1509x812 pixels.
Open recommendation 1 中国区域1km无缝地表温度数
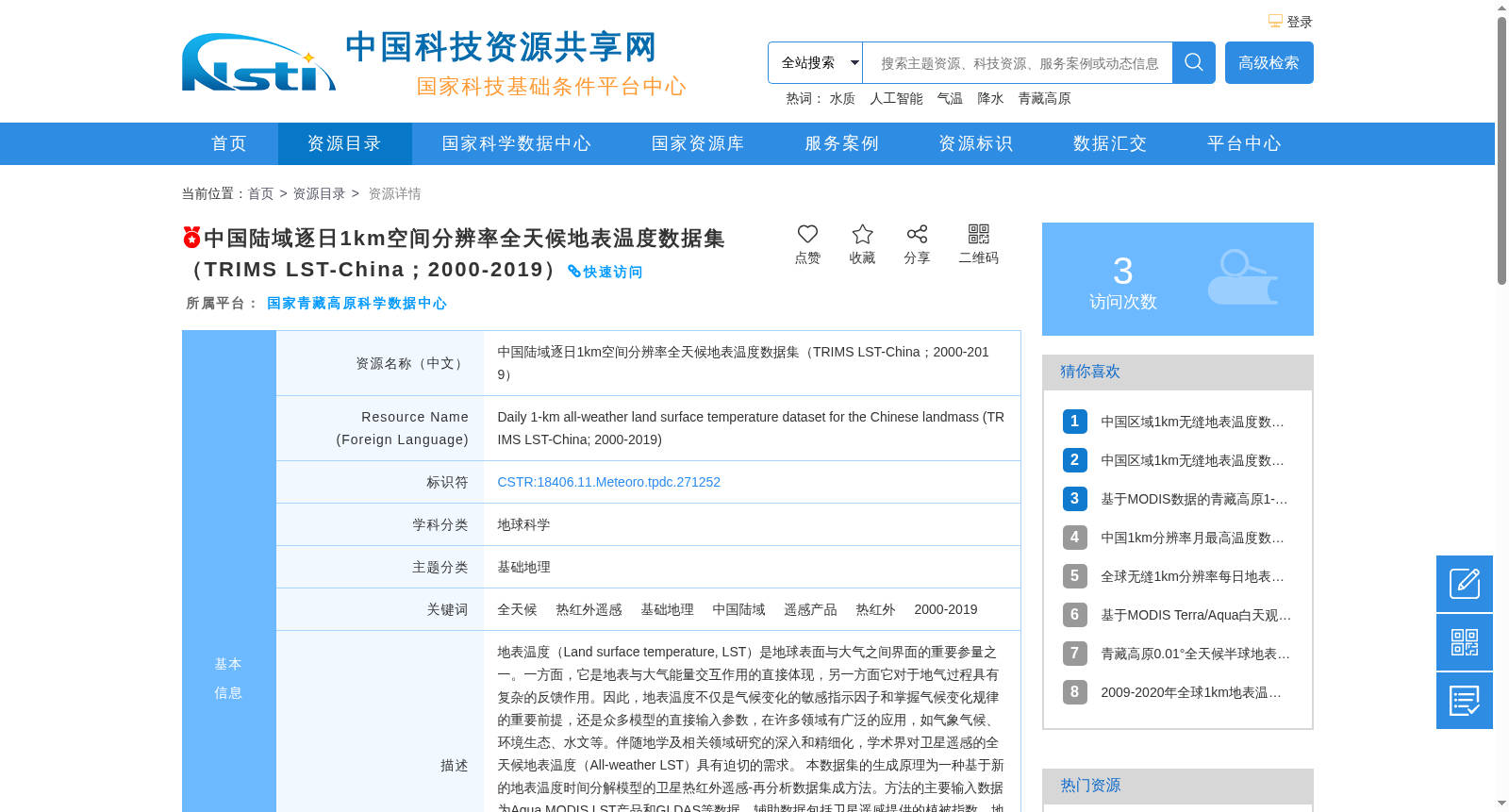click(x=1192, y=422)
